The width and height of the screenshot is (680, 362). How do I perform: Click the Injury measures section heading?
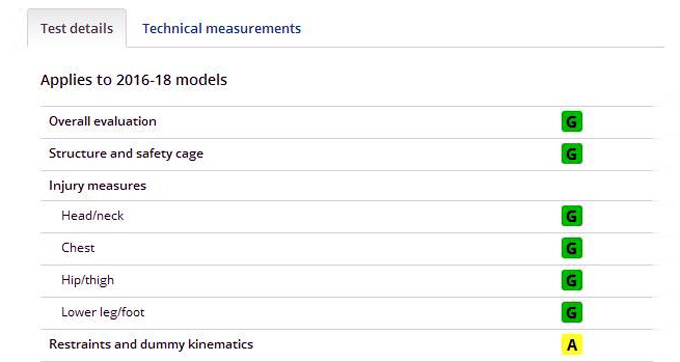tap(97, 186)
